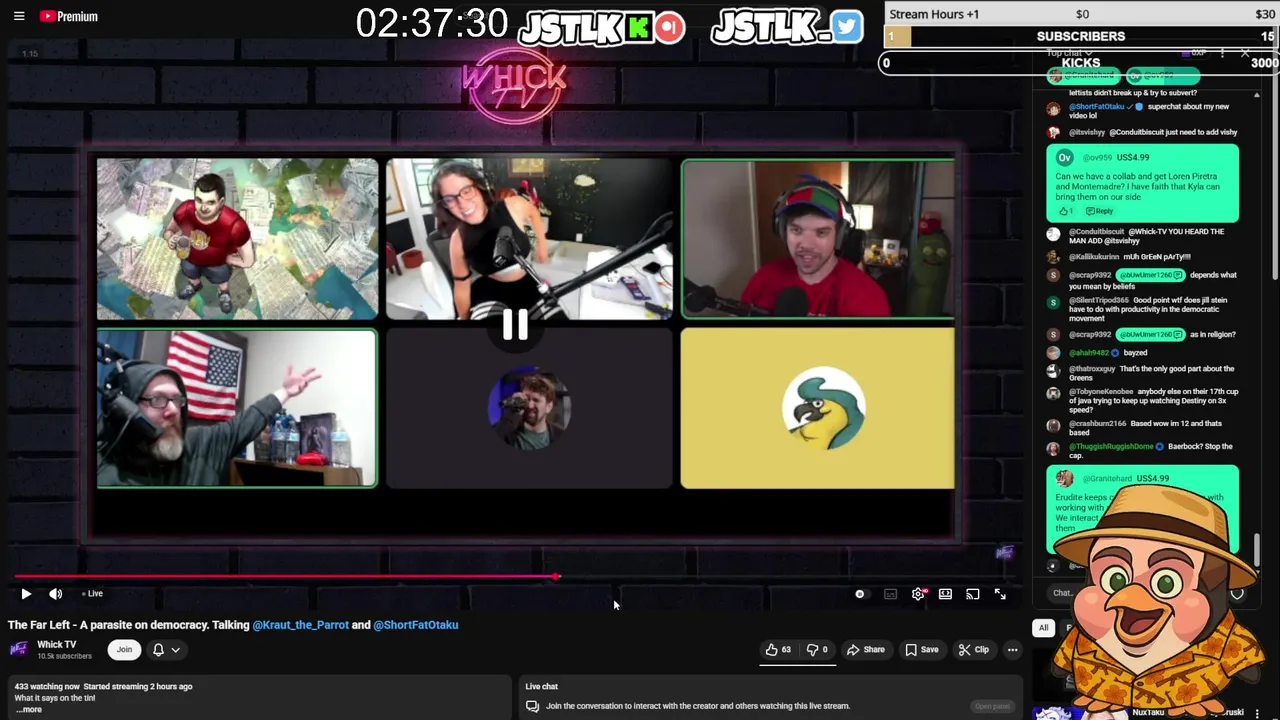1280x720 pixels.
Task: Open @Kraut_the_Parrot link in title
Action: pos(301,625)
